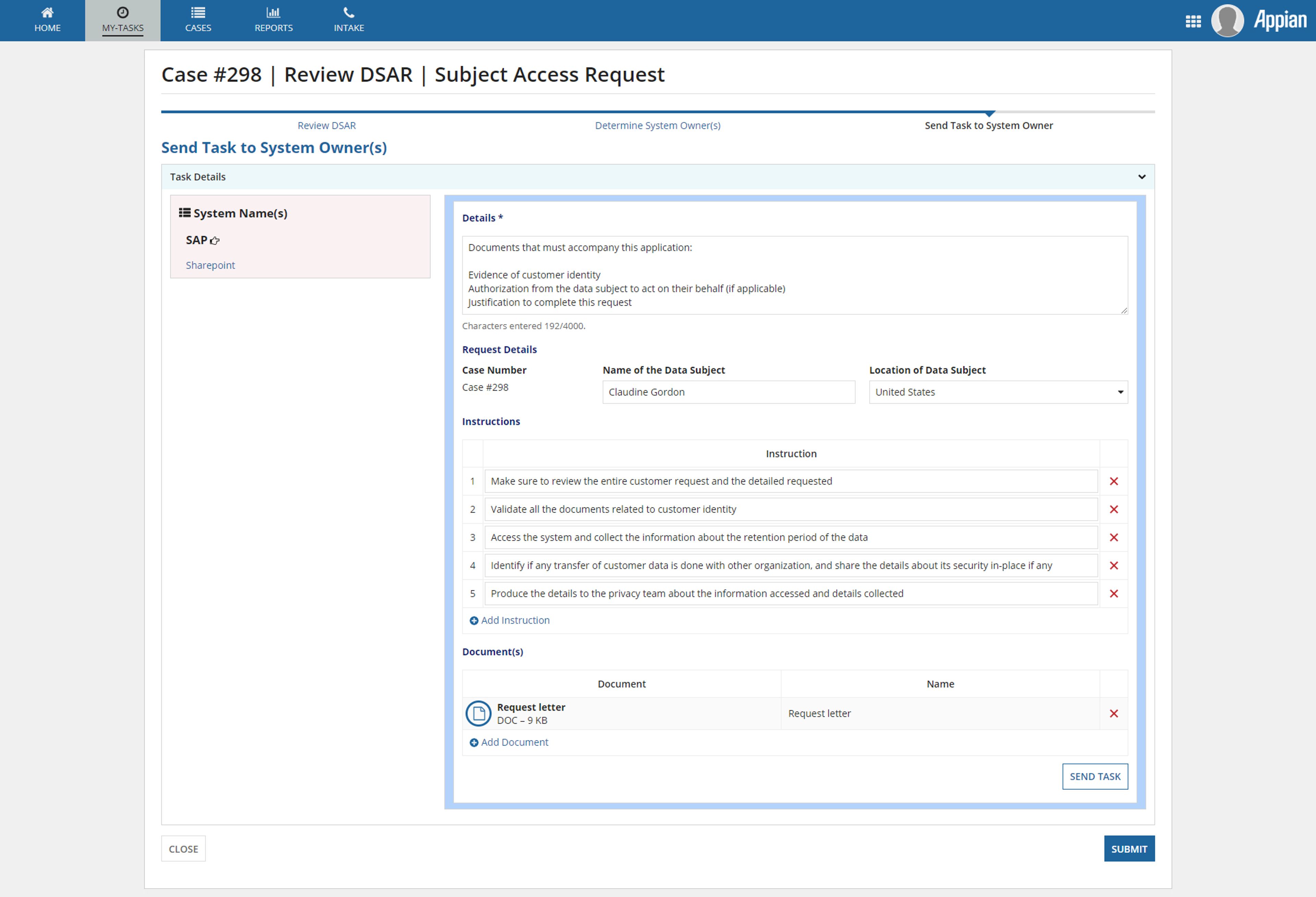Open the apps grid navigation menu
Image resolution: width=1316 pixels, height=897 pixels.
(x=1193, y=22)
